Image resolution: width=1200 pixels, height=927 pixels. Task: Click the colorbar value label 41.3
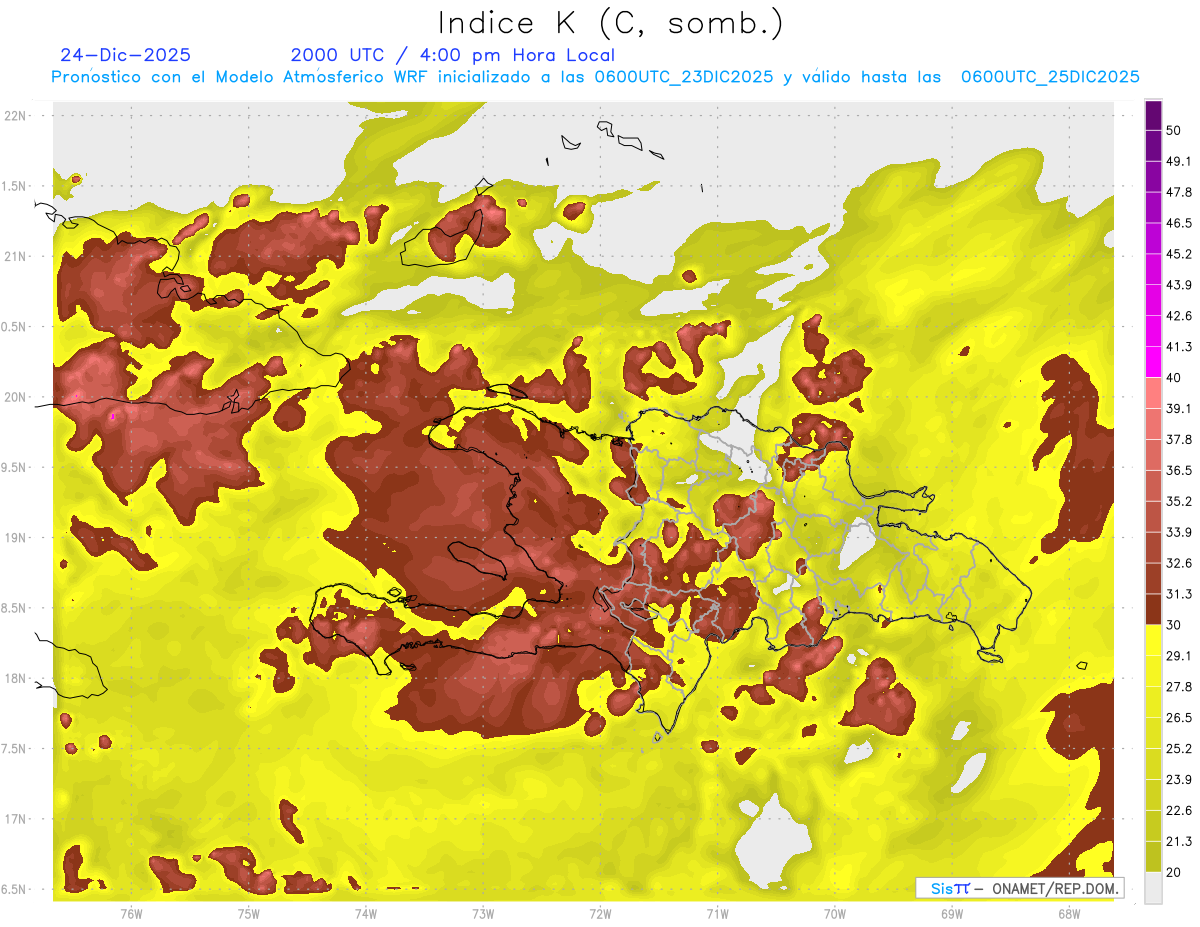1179,347
